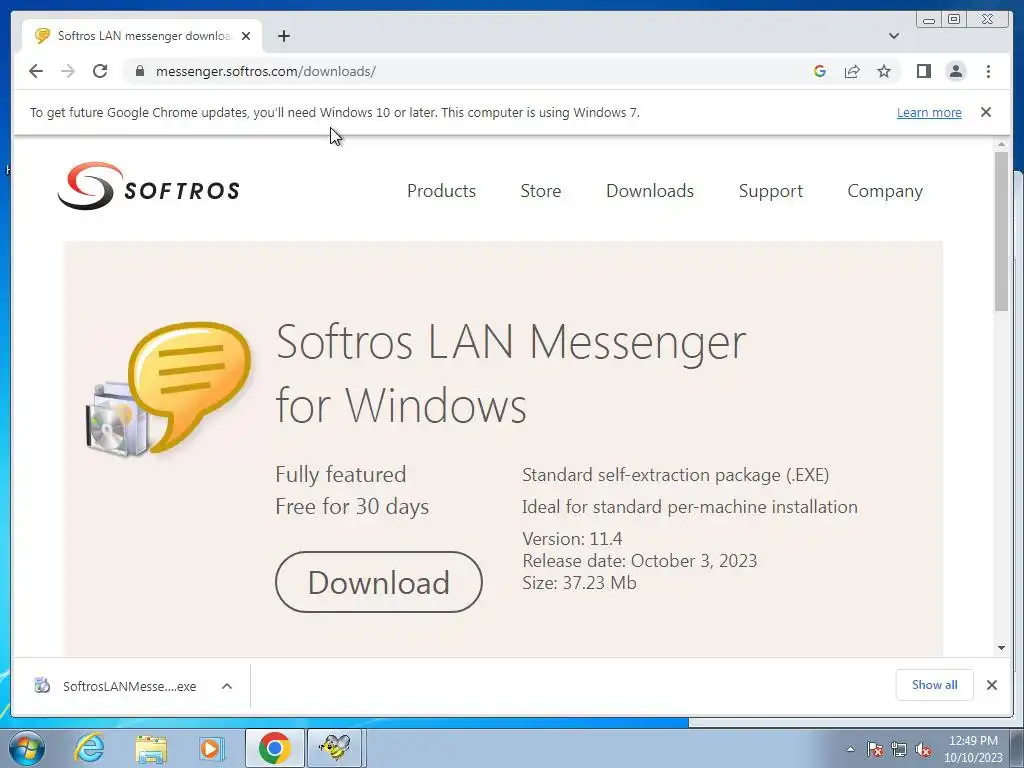This screenshot has width=1024, height=768.
Task: Show hidden system tray icons
Action: click(850, 749)
